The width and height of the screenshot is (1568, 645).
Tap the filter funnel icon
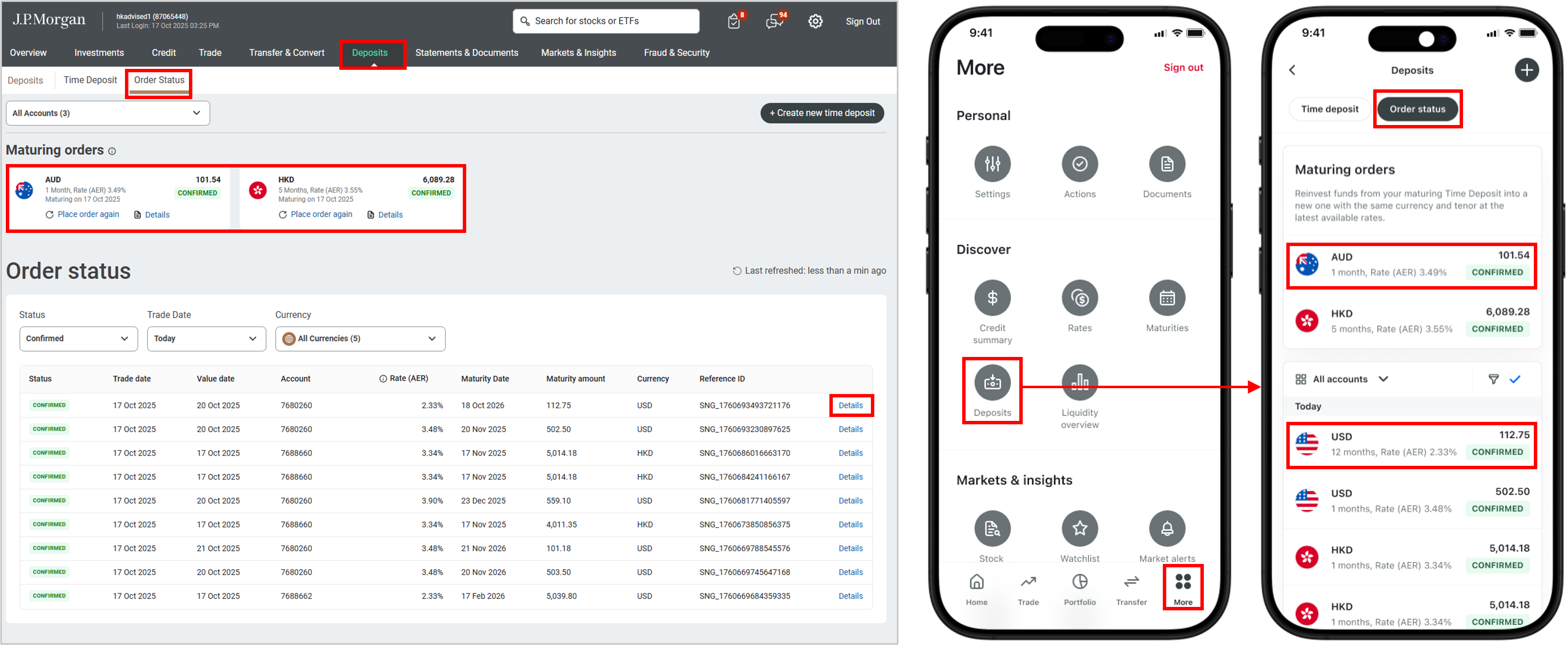click(x=1493, y=379)
